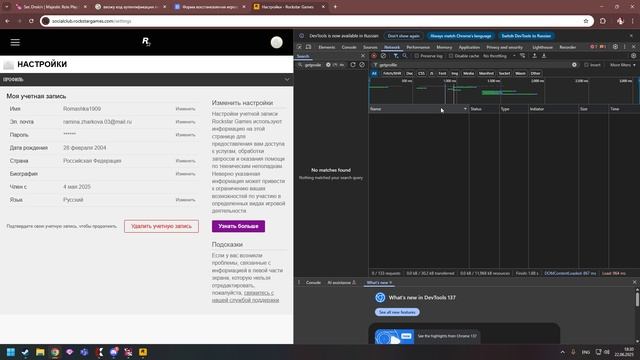Click Изменить next to Пароль row

coord(185,135)
